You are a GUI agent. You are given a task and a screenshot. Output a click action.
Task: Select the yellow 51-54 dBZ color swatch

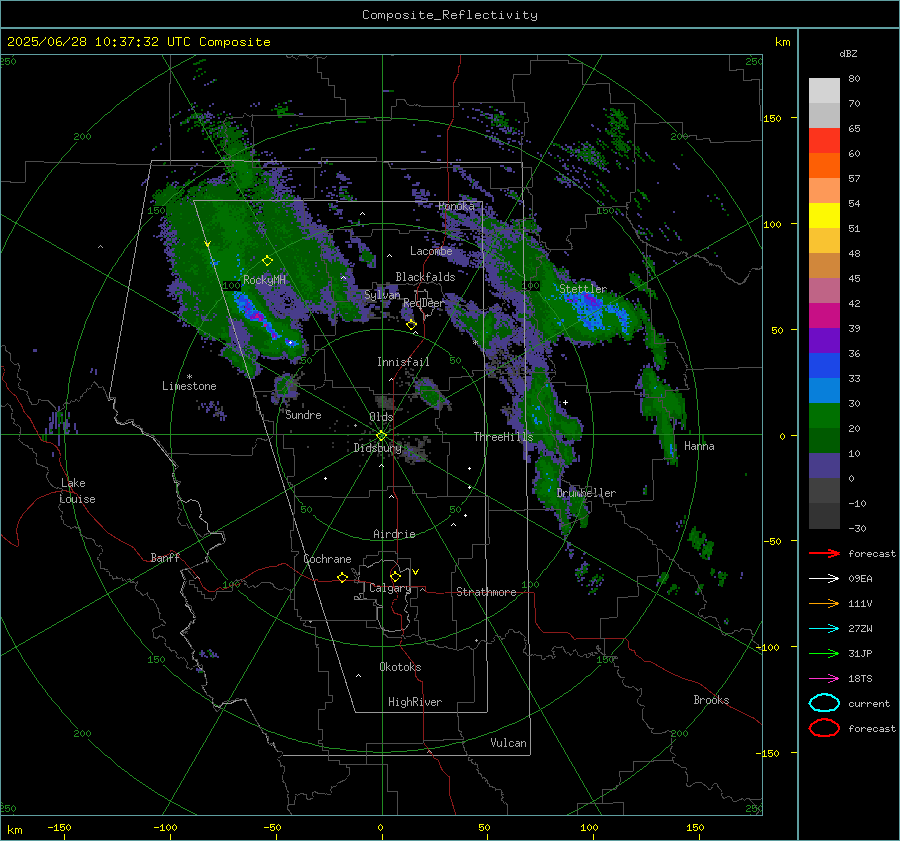[x=824, y=216]
